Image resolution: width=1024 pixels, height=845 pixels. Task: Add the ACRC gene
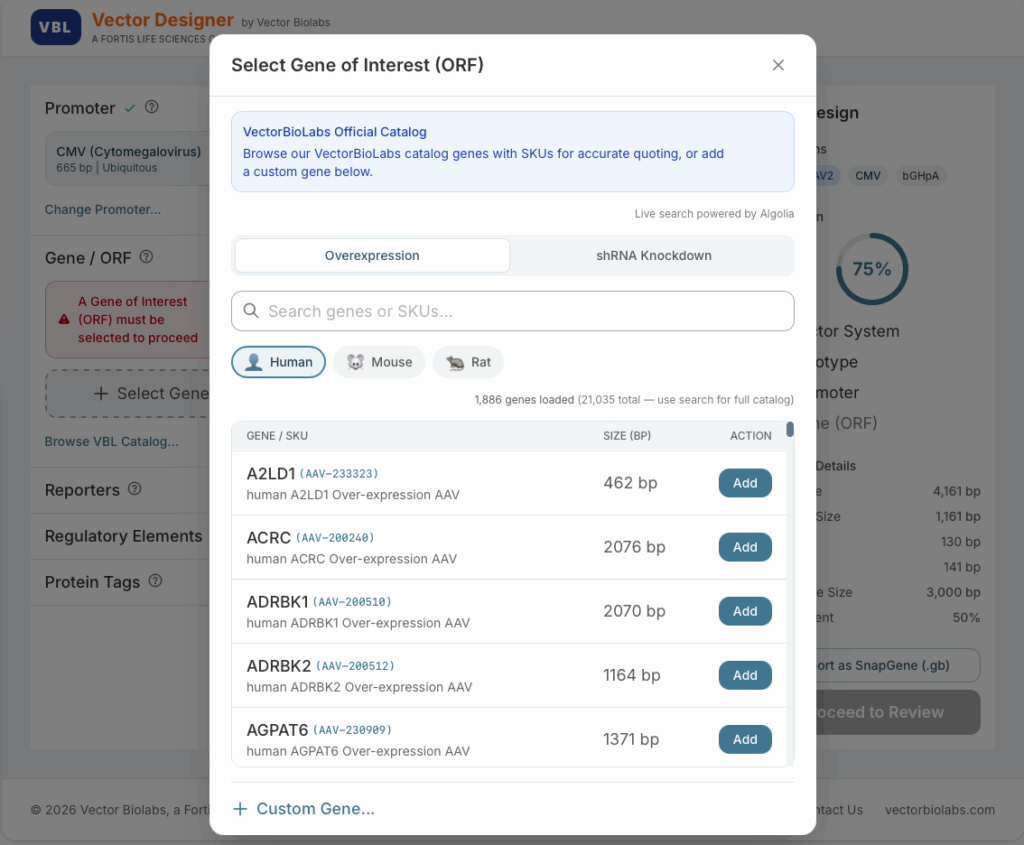(745, 547)
